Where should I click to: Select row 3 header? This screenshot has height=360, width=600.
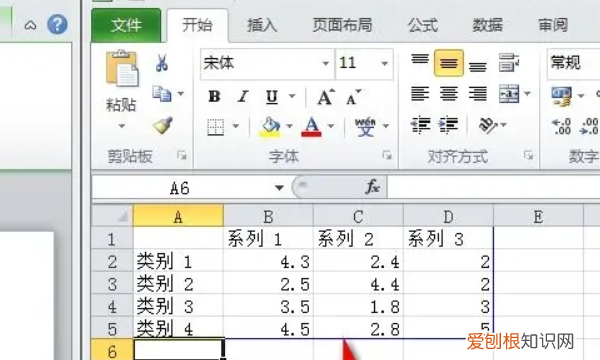tap(112, 283)
